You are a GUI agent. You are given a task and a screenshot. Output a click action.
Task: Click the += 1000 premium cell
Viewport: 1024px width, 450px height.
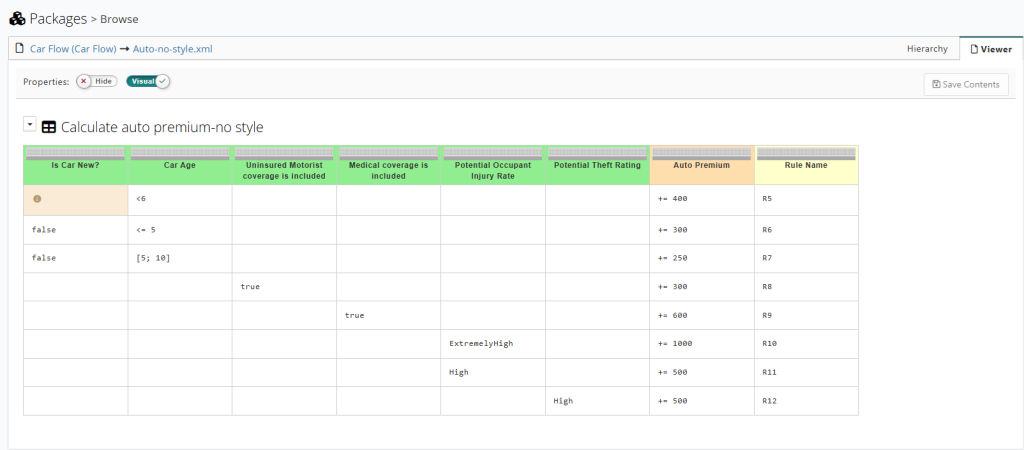pos(702,344)
